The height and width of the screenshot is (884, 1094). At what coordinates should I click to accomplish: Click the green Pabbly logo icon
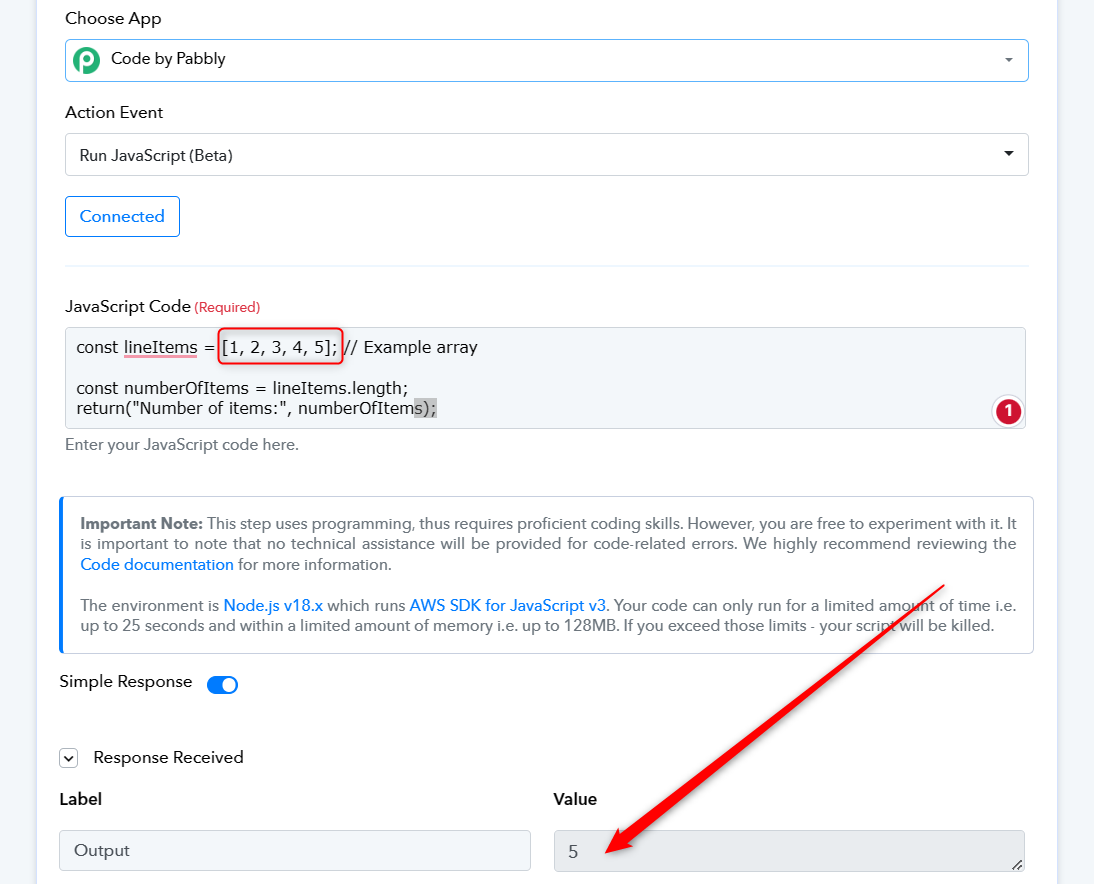[x=87, y=60]
